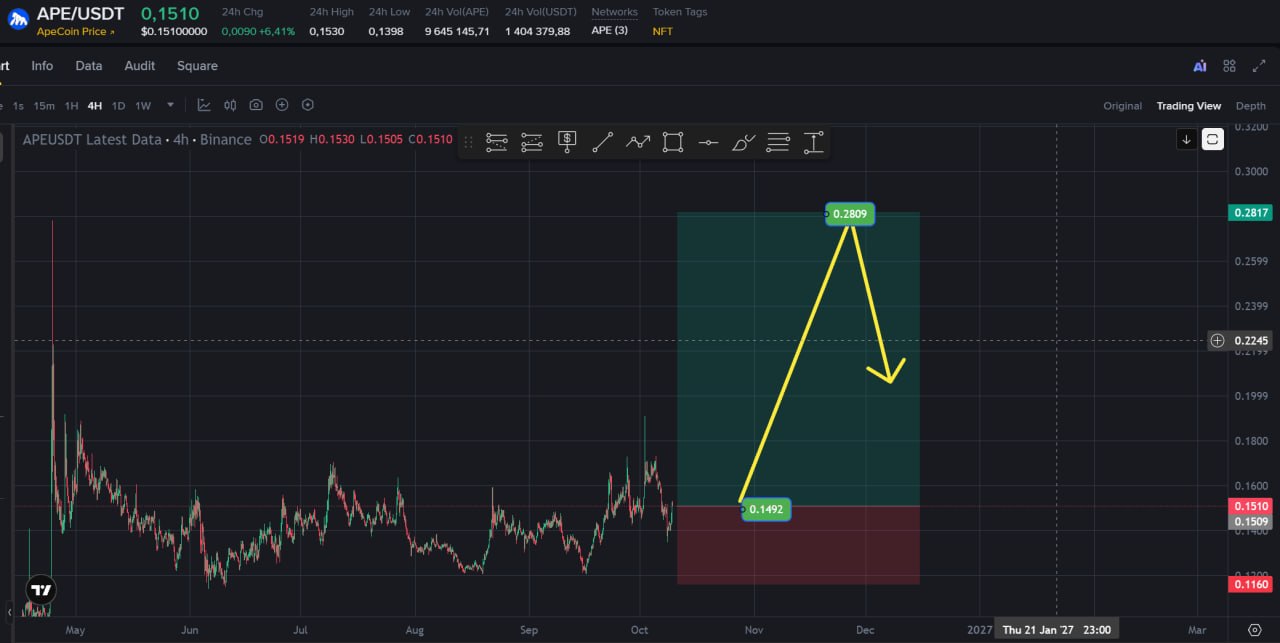Set timeframe to 1W
The image size is (1280, 643).
[x=143, y=106]
